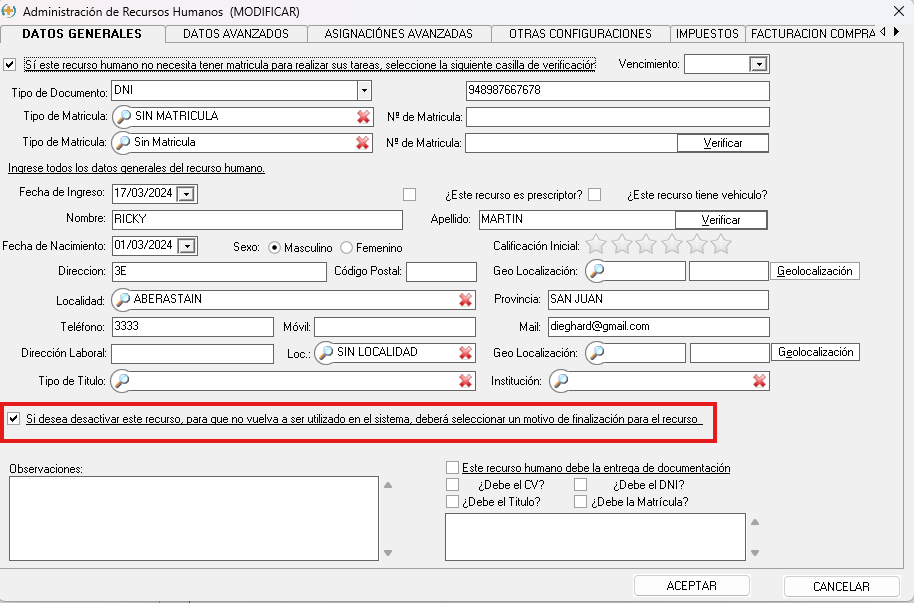Expand Tipo de Documento dropdown

click(363, 91)
